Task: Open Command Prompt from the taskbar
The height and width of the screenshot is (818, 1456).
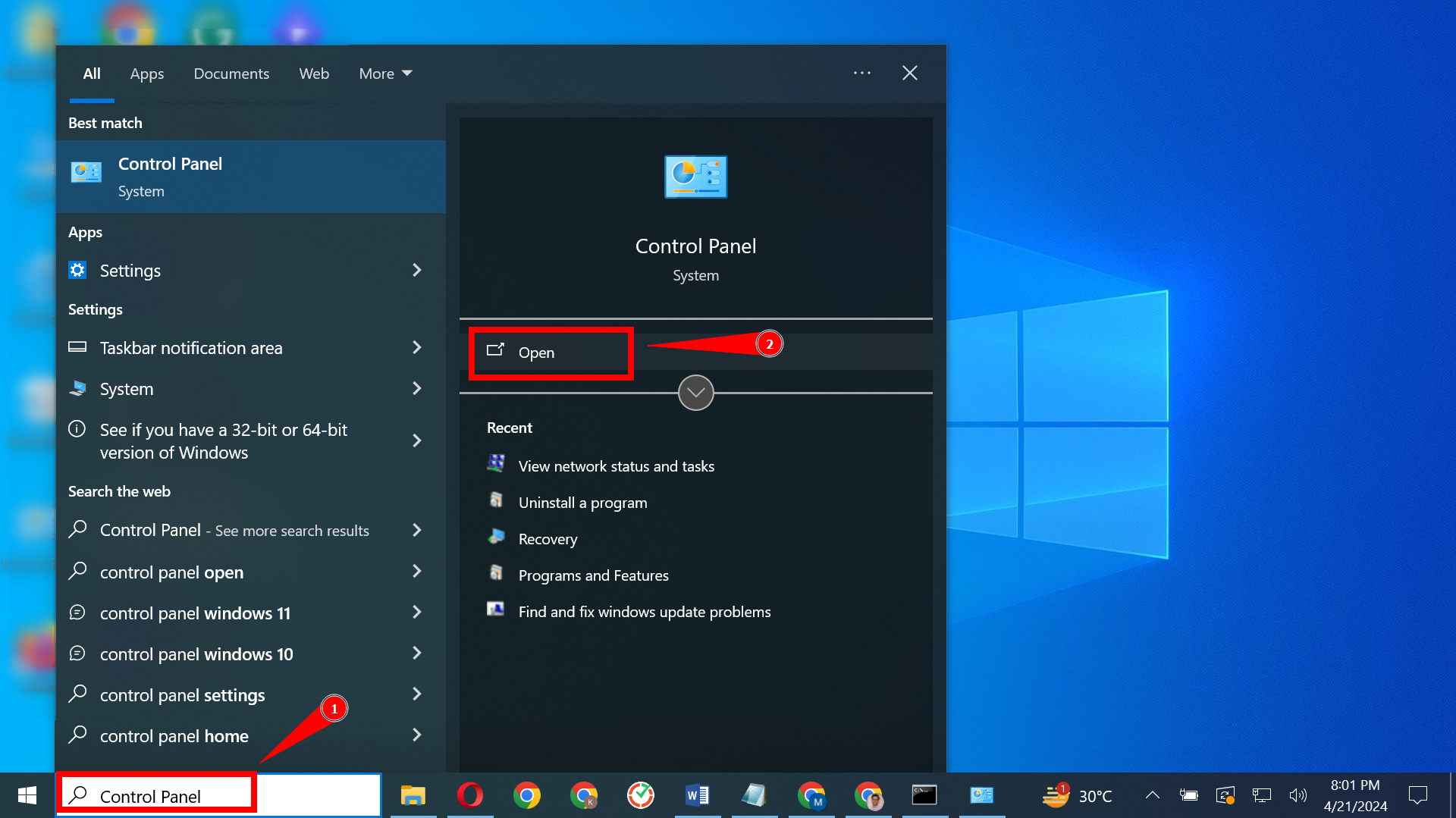Action: (x=924, y=795)
